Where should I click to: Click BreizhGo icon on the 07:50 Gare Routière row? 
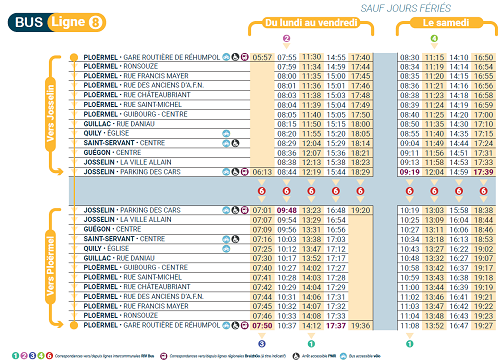(x=245, y=325)
